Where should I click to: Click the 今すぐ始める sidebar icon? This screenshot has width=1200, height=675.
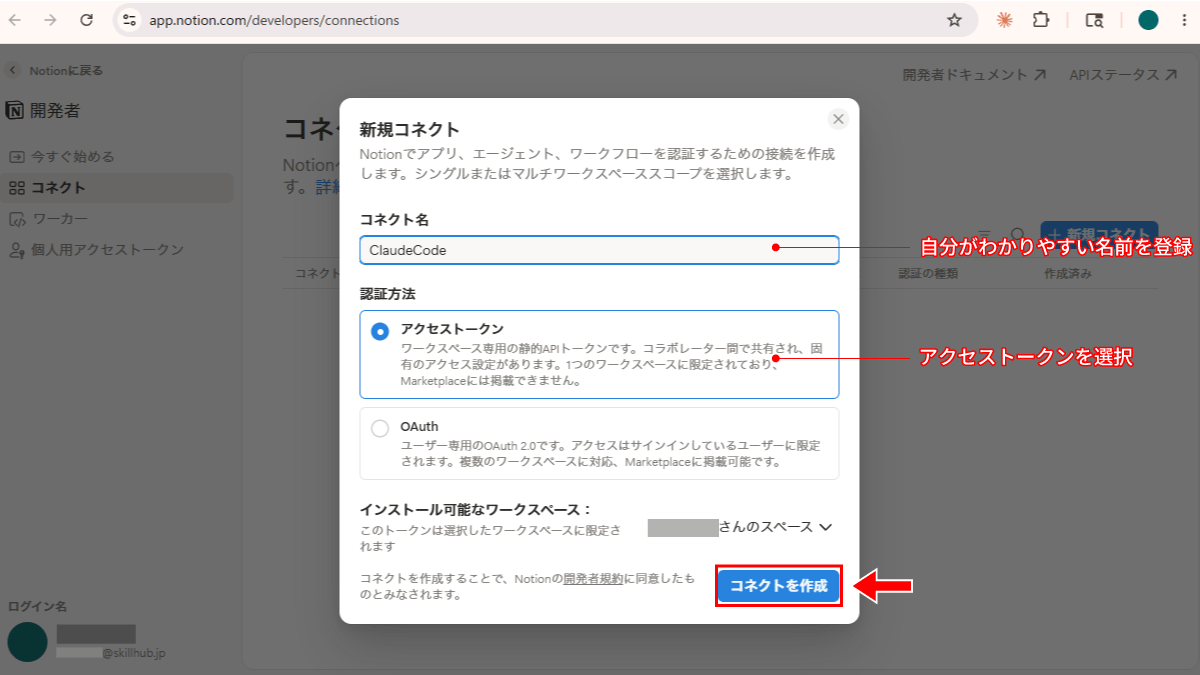16,157
